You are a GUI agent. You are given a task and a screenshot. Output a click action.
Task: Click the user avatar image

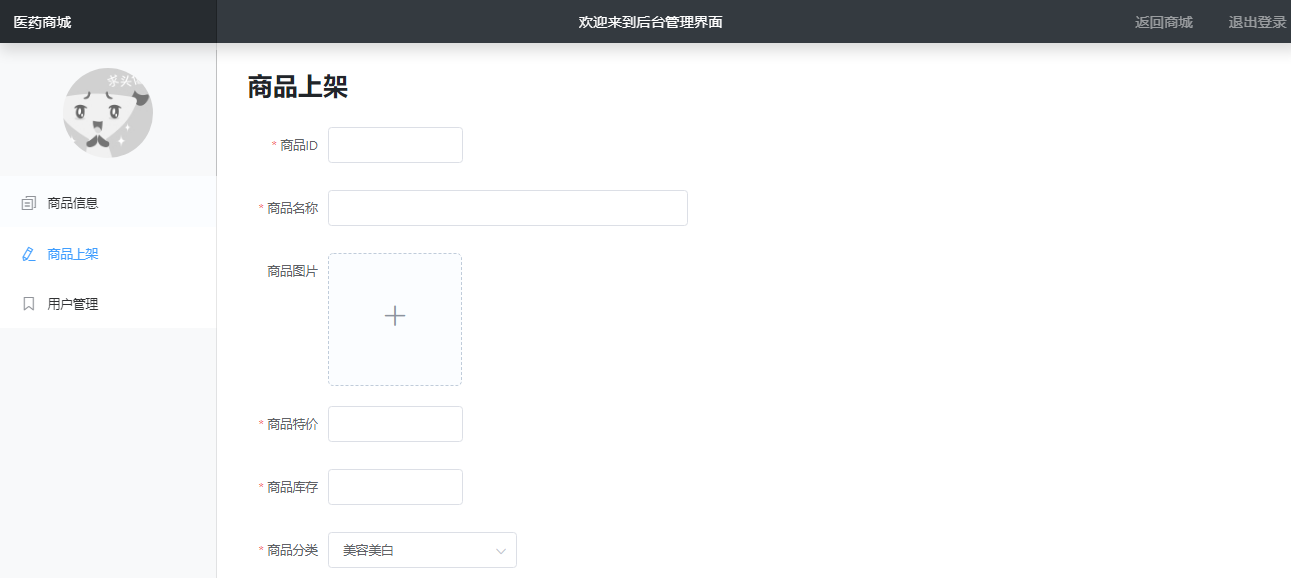(x=108, y=113)
